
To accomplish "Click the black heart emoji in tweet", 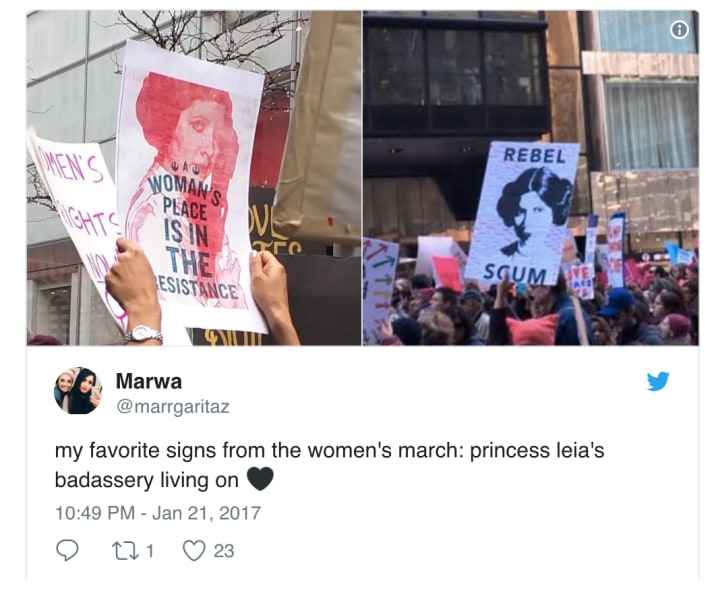I will click(x=260, y=479).
